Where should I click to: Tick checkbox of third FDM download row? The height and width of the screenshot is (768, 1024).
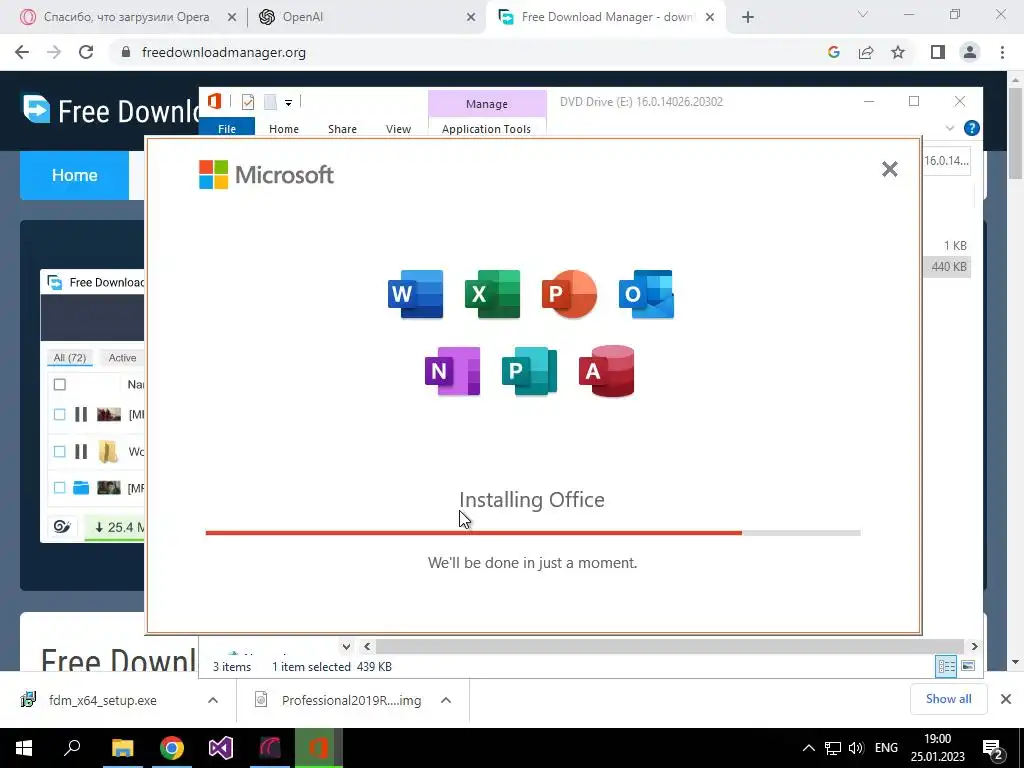pyautogui.click(x=59, y=488)
